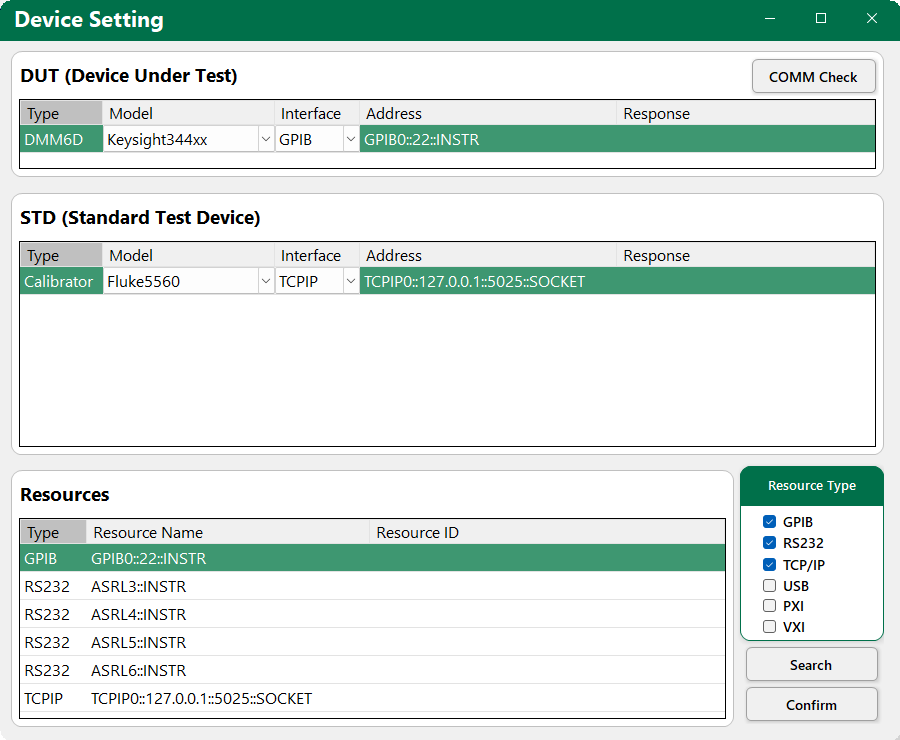This screenshot has height=740, width=900.
Task: Check the PXI resource type option
Action: tap(769, 606)
